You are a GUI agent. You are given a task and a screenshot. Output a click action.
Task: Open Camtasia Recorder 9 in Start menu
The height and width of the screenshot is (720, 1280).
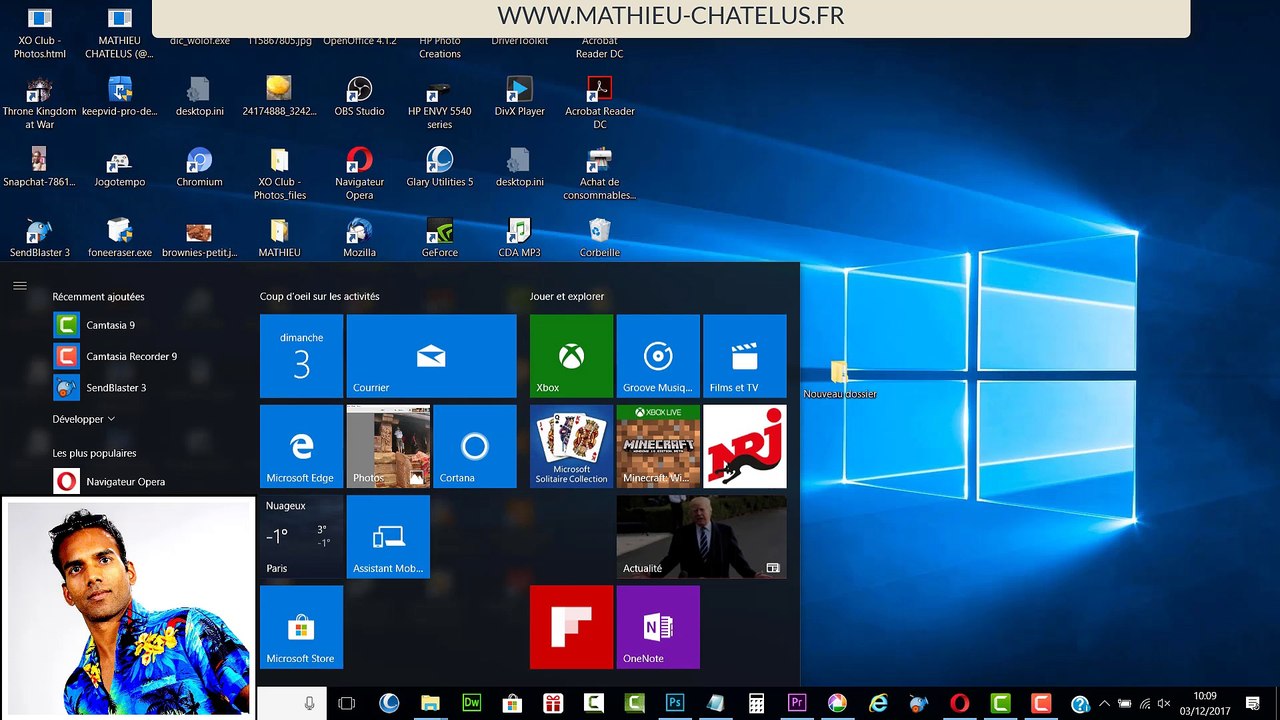click(115, 356)
